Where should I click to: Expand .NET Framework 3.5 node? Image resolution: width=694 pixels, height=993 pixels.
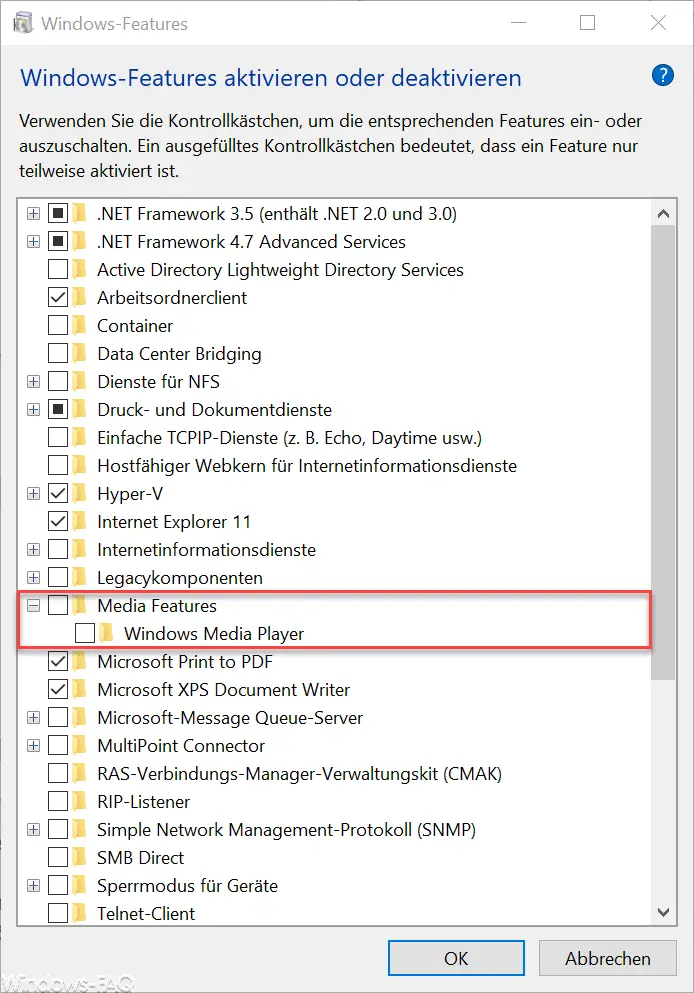34,213
